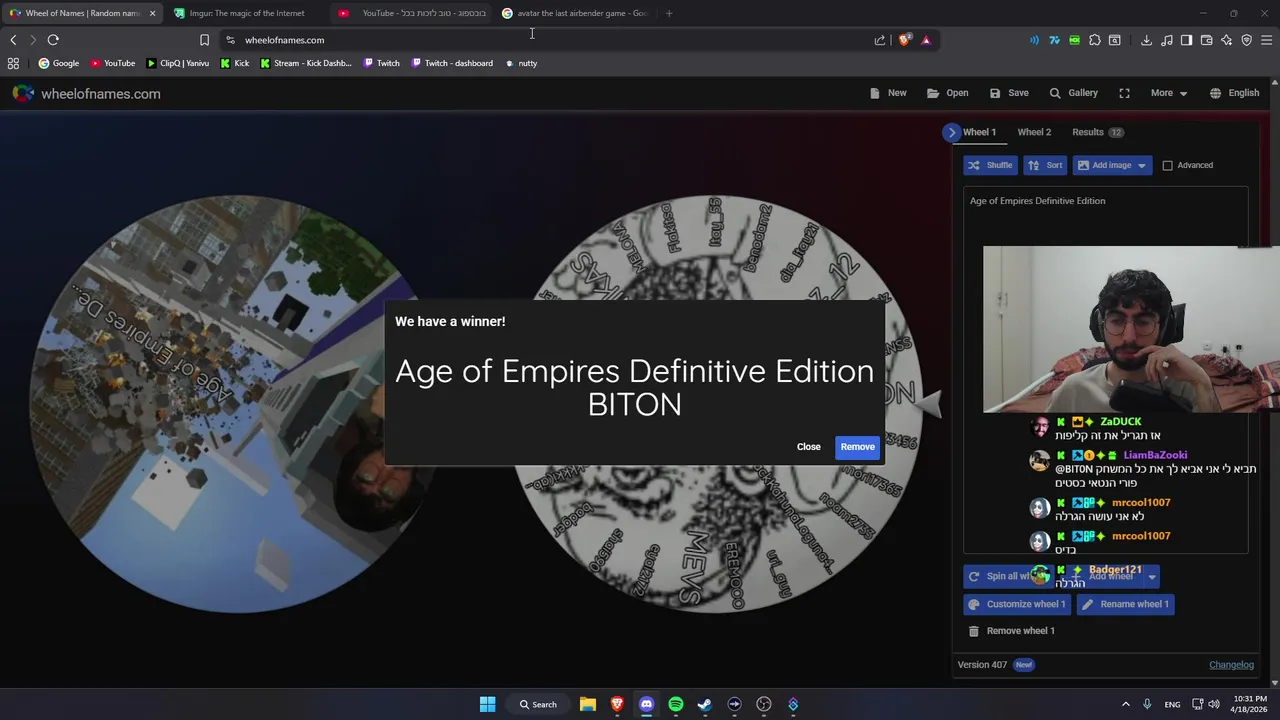Sort the wheel entries
The width and height of the screenshot is (1280, 720).
click(1045, 165)
